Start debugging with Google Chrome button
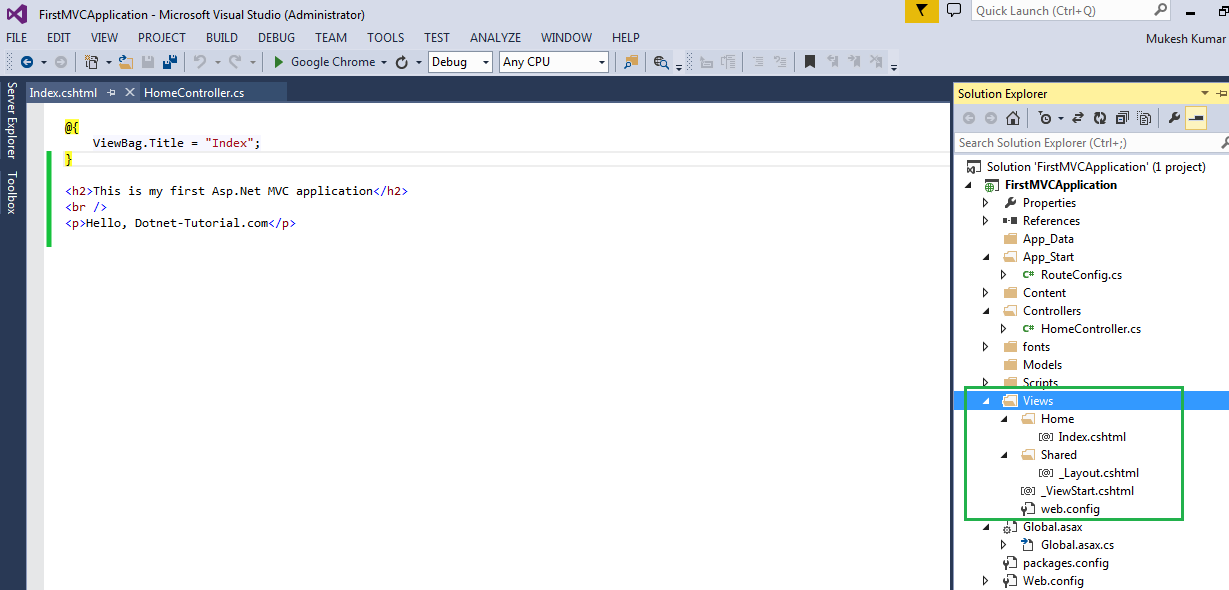The height and width of the screenshot is (590, 1229). (x=324, y=62)
